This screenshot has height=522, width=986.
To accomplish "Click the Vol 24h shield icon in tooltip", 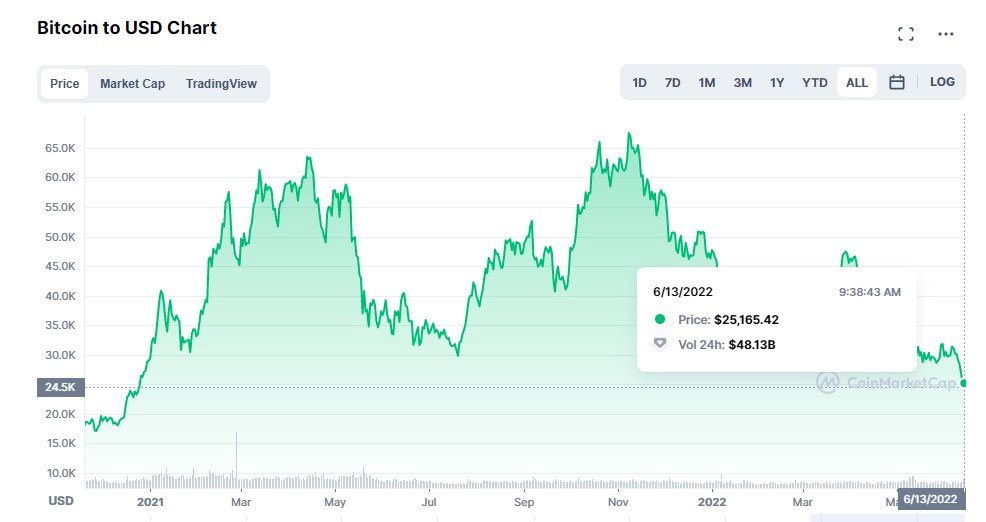I will 660,344.
